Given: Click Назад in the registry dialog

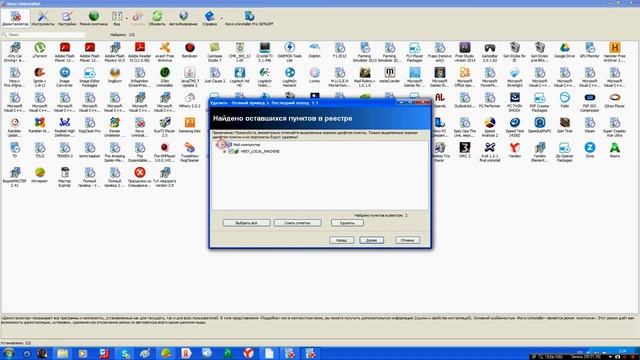Looking at the screenshot, I should [x=341, y=240].
